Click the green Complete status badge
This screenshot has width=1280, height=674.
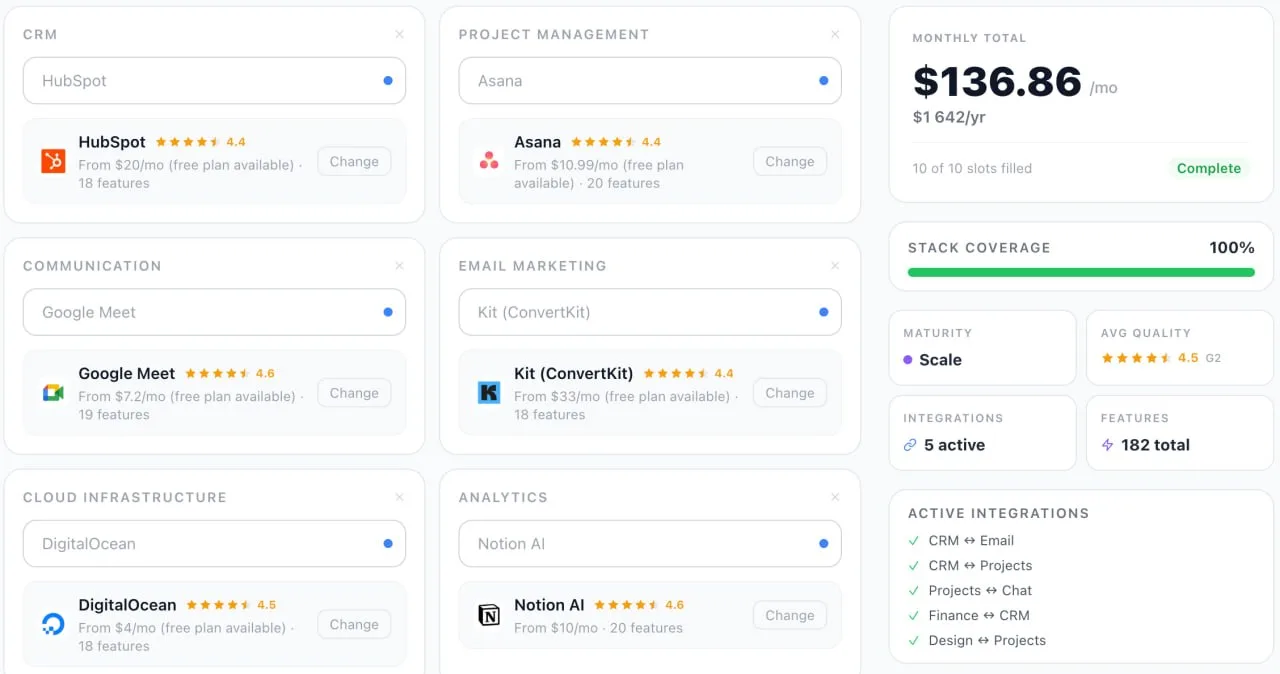1209,168
